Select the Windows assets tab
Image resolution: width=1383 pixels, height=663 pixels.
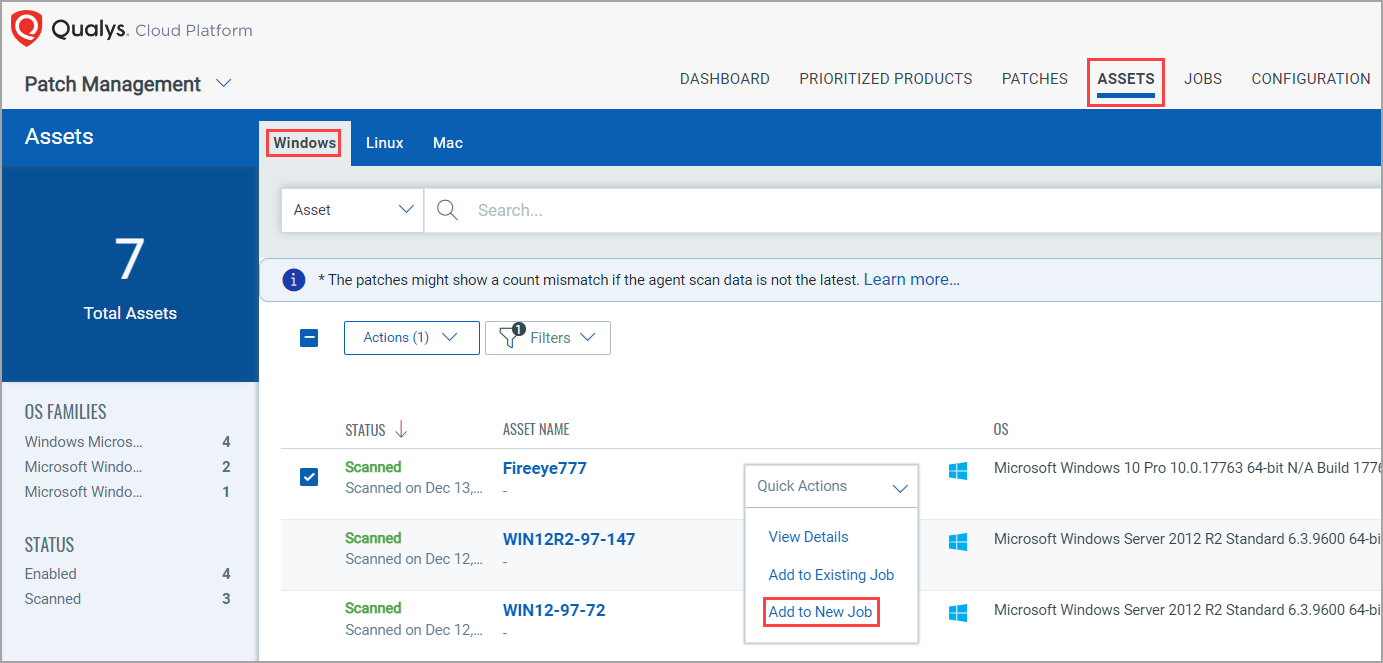[x=305, y=143]
